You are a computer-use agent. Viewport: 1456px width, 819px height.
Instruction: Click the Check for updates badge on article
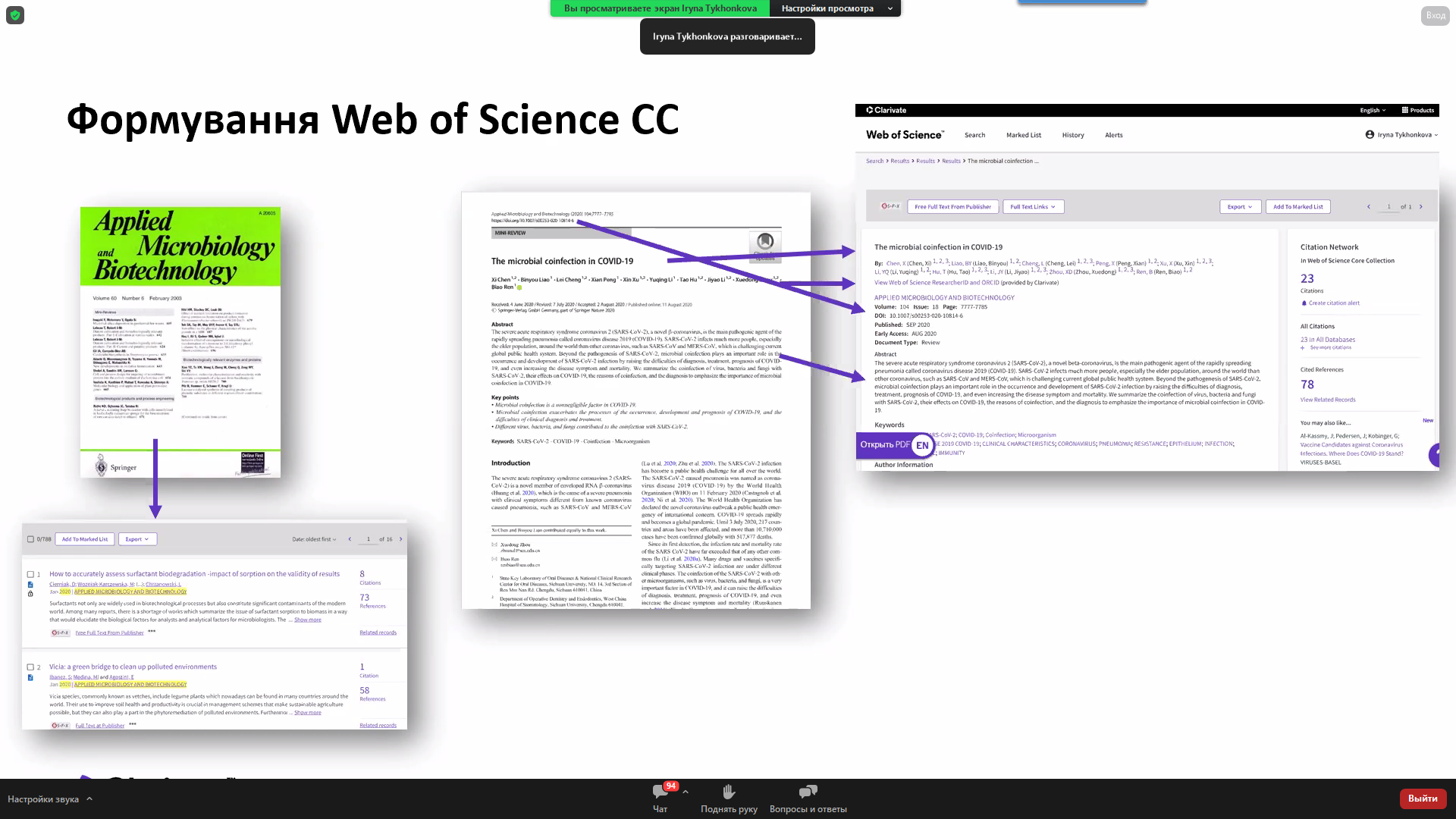click(x=765, y=246)
